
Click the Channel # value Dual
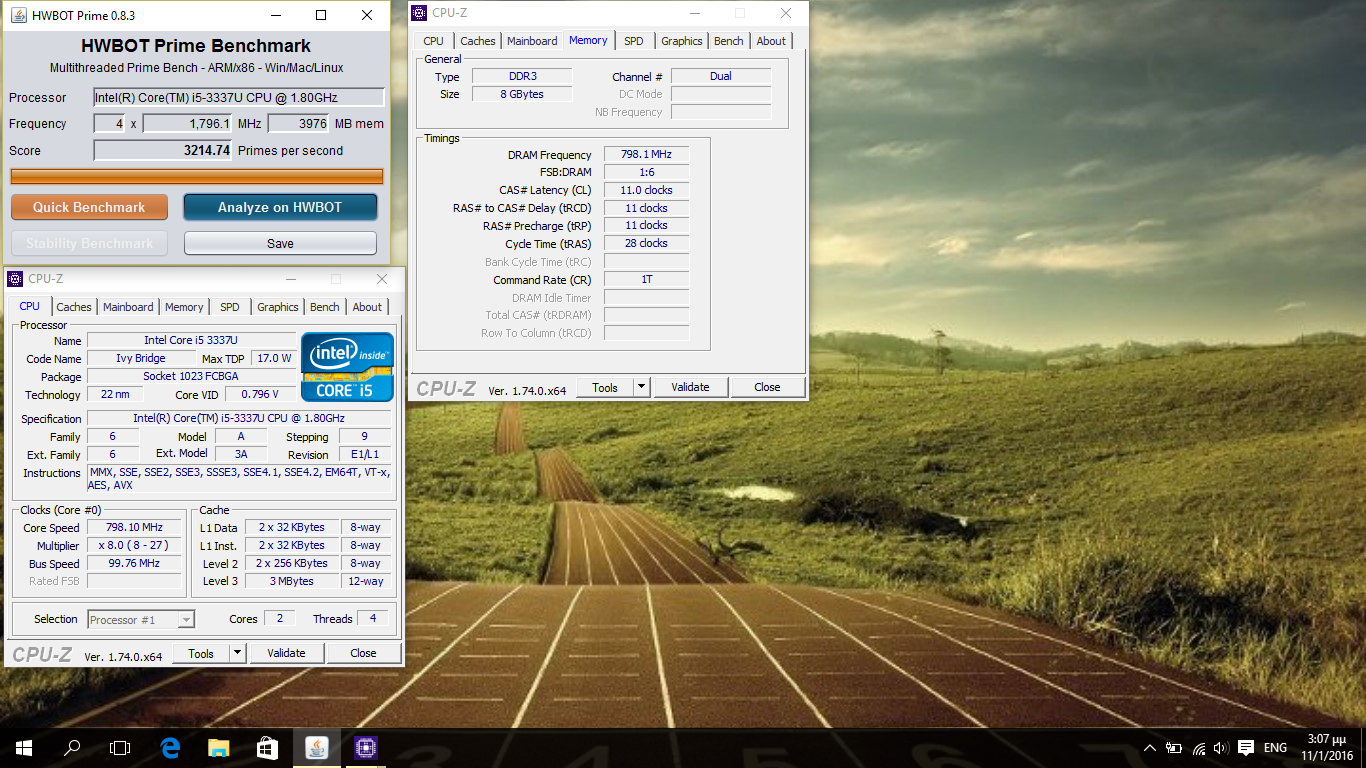pos(721,76)
